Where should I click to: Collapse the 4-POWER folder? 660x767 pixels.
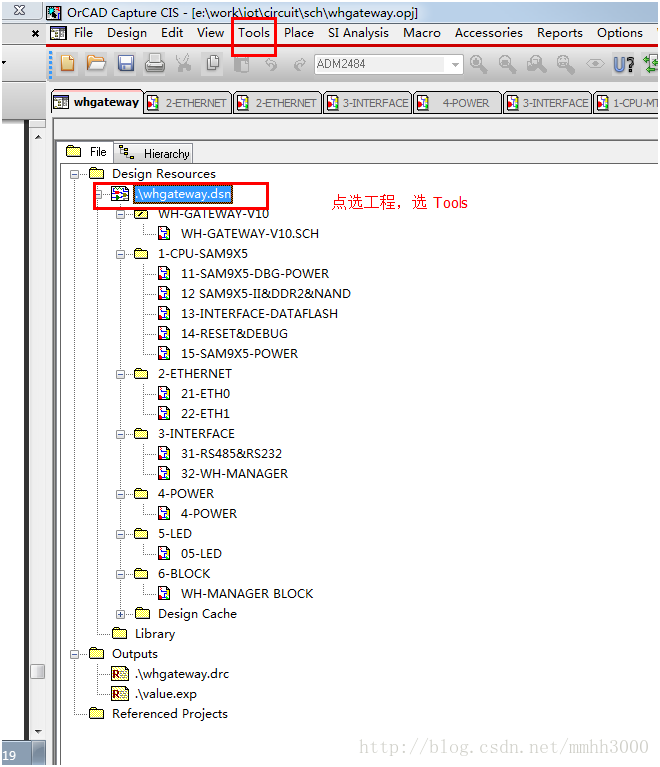120,495
